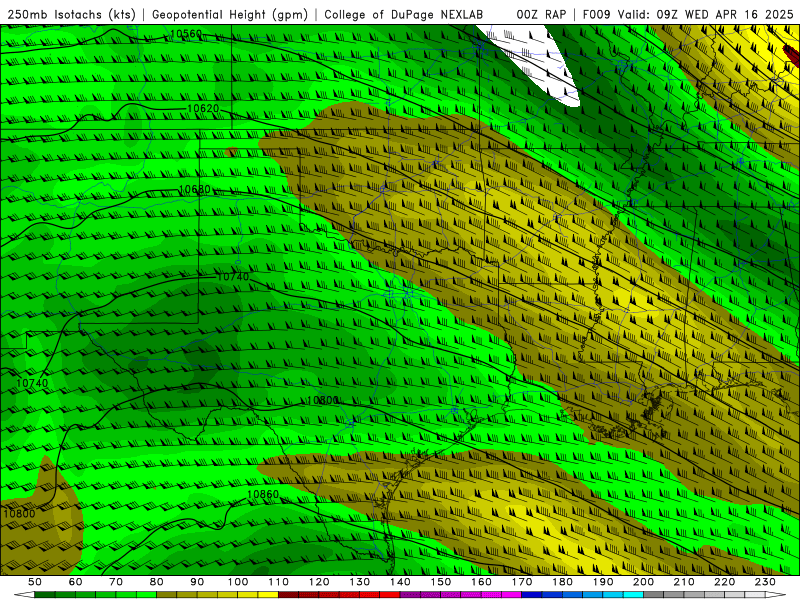Click the 10740 contour label in the map center
The height and width of the screenshot is (600, 800).
click(x=233, y=277)
